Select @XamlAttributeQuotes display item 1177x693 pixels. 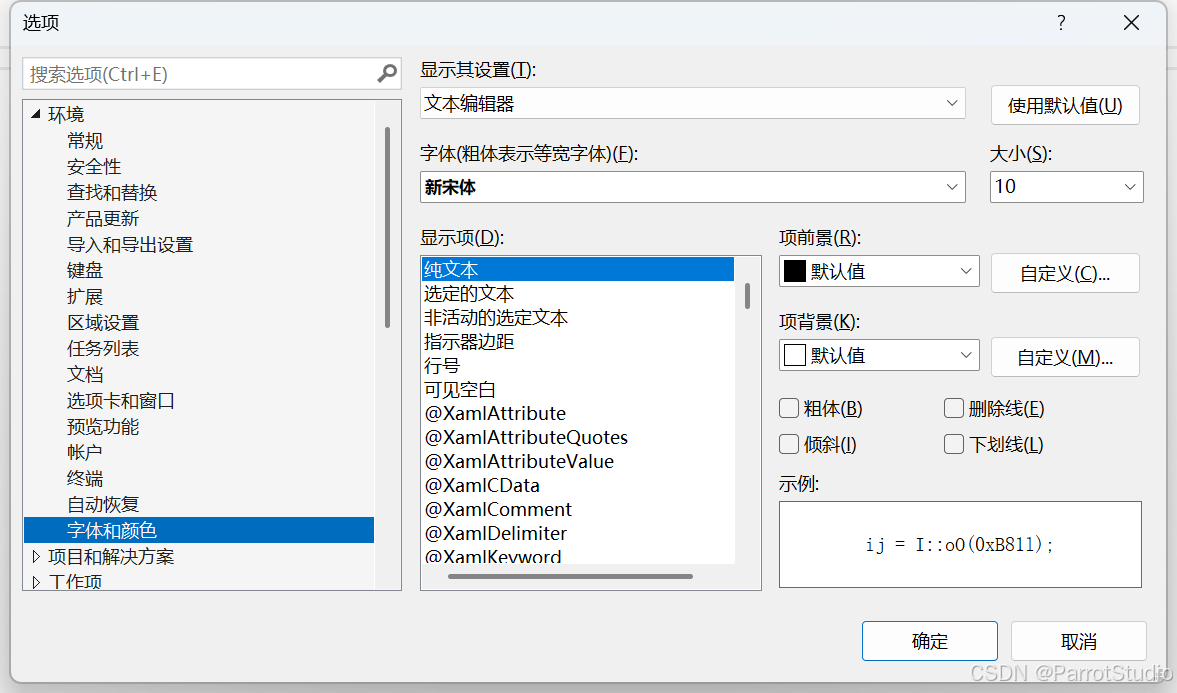pyautogui.click(x=526, y=438)
